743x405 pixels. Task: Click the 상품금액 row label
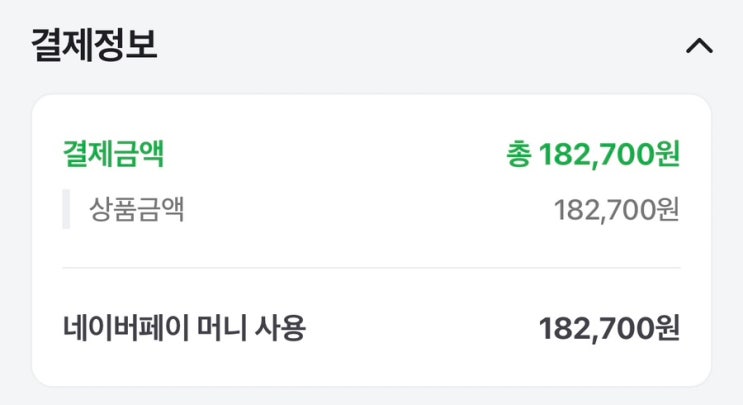tap(137, 210)
